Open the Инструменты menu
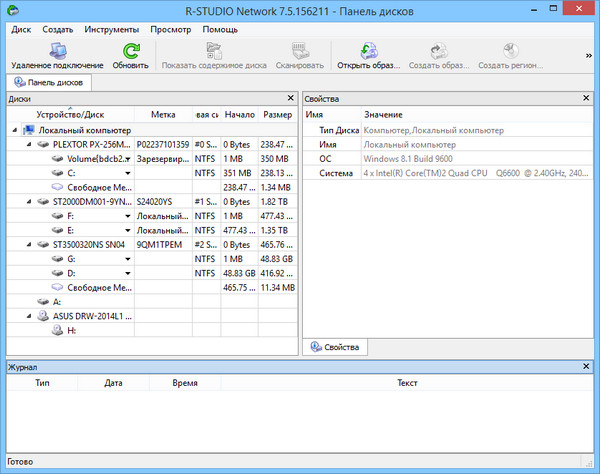This screenshot has height=474, width=600. 112,29
